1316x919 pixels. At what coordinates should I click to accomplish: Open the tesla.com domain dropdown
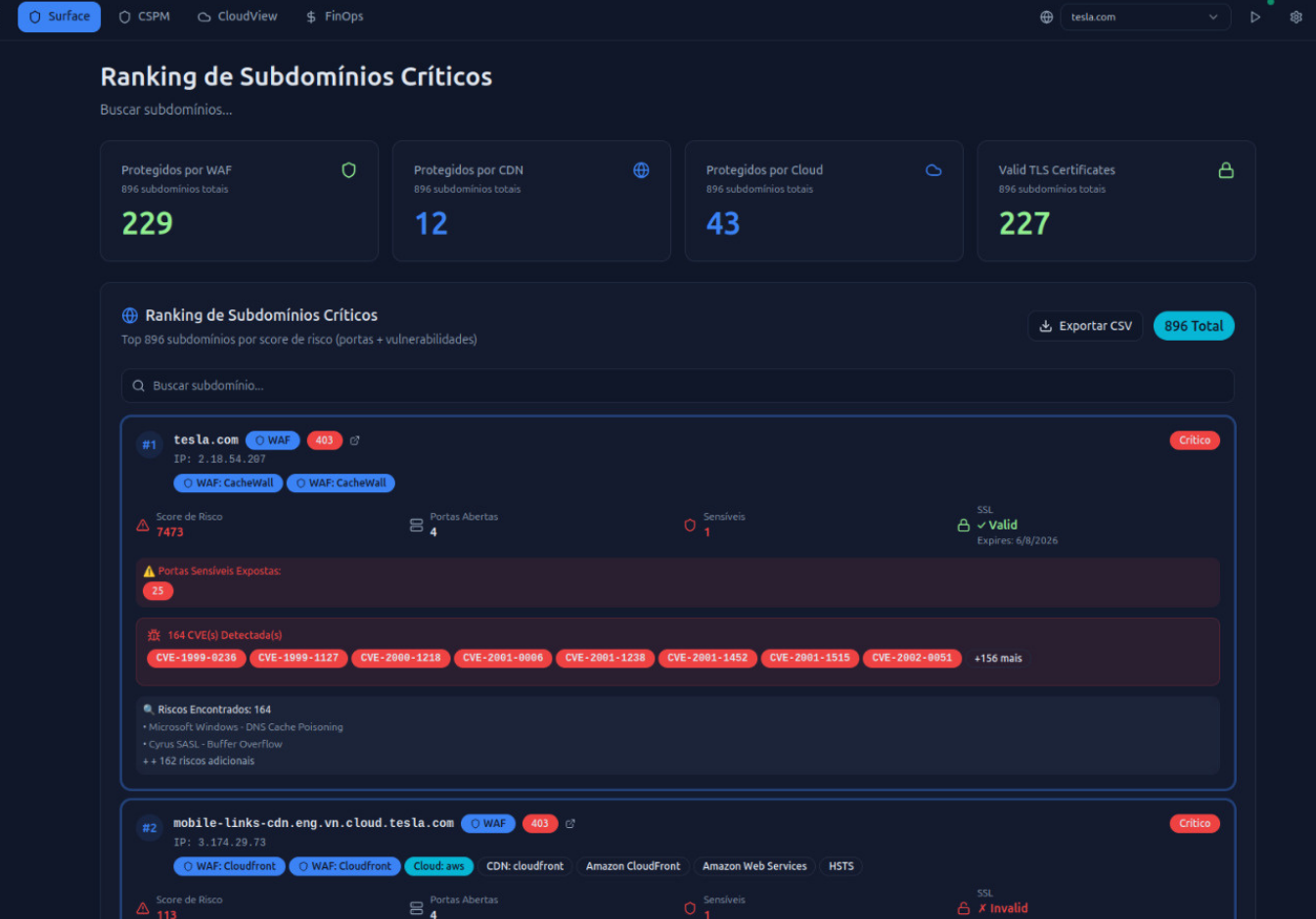coord(1145,17)
